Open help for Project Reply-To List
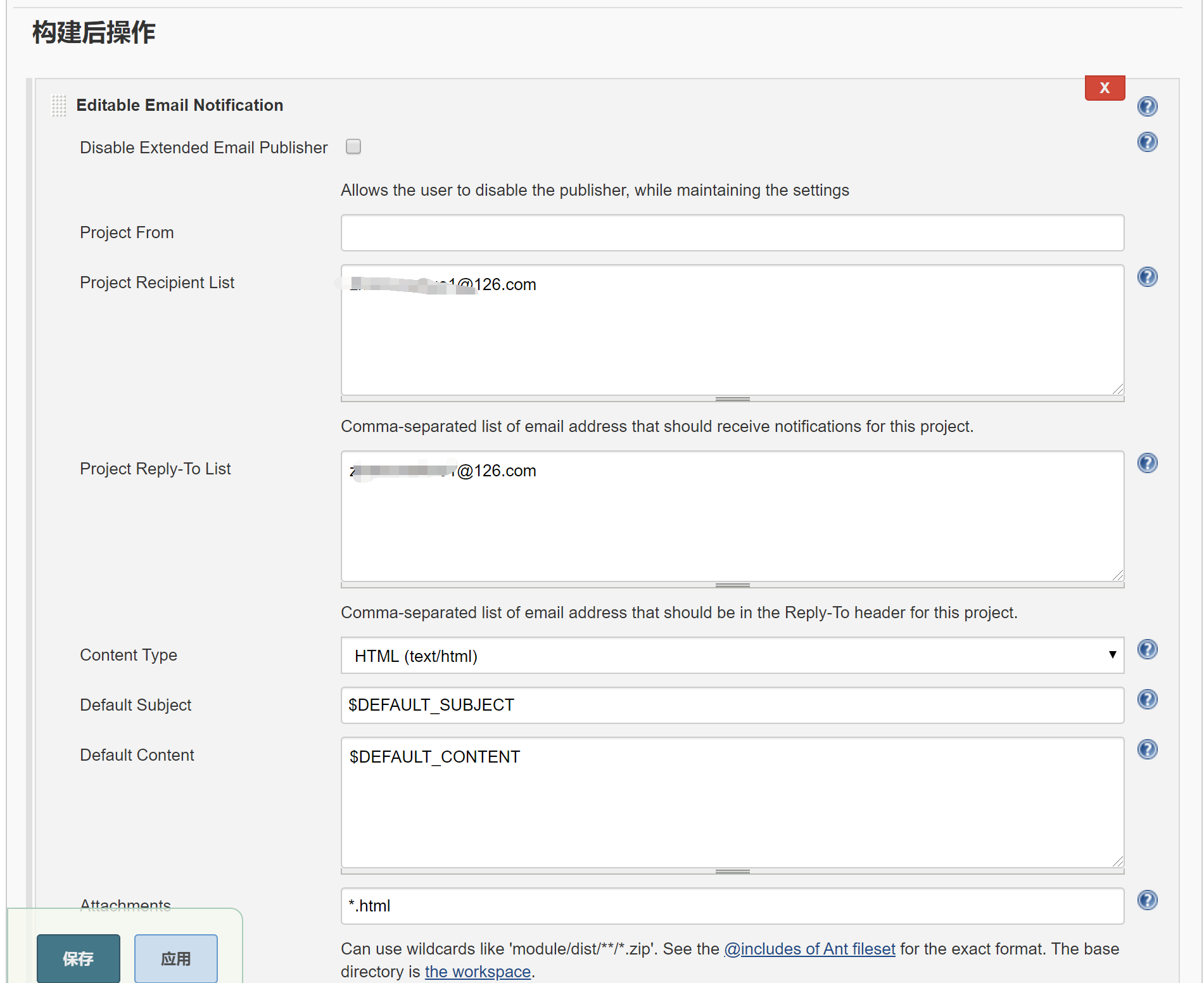 (x=1147, y=463)
